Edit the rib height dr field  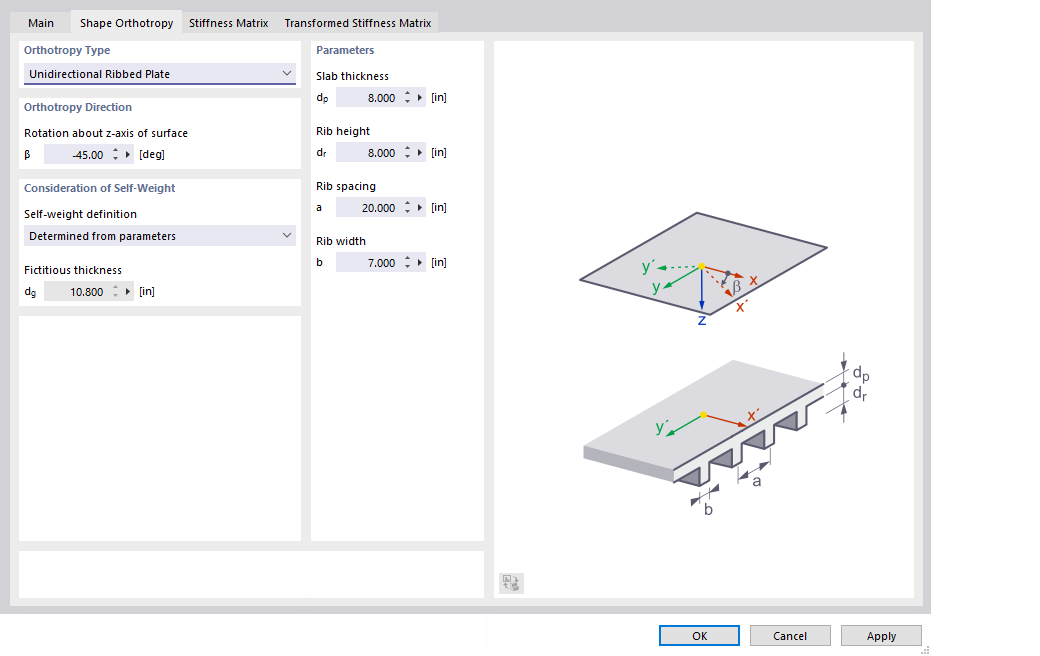[x=368, y=153]
